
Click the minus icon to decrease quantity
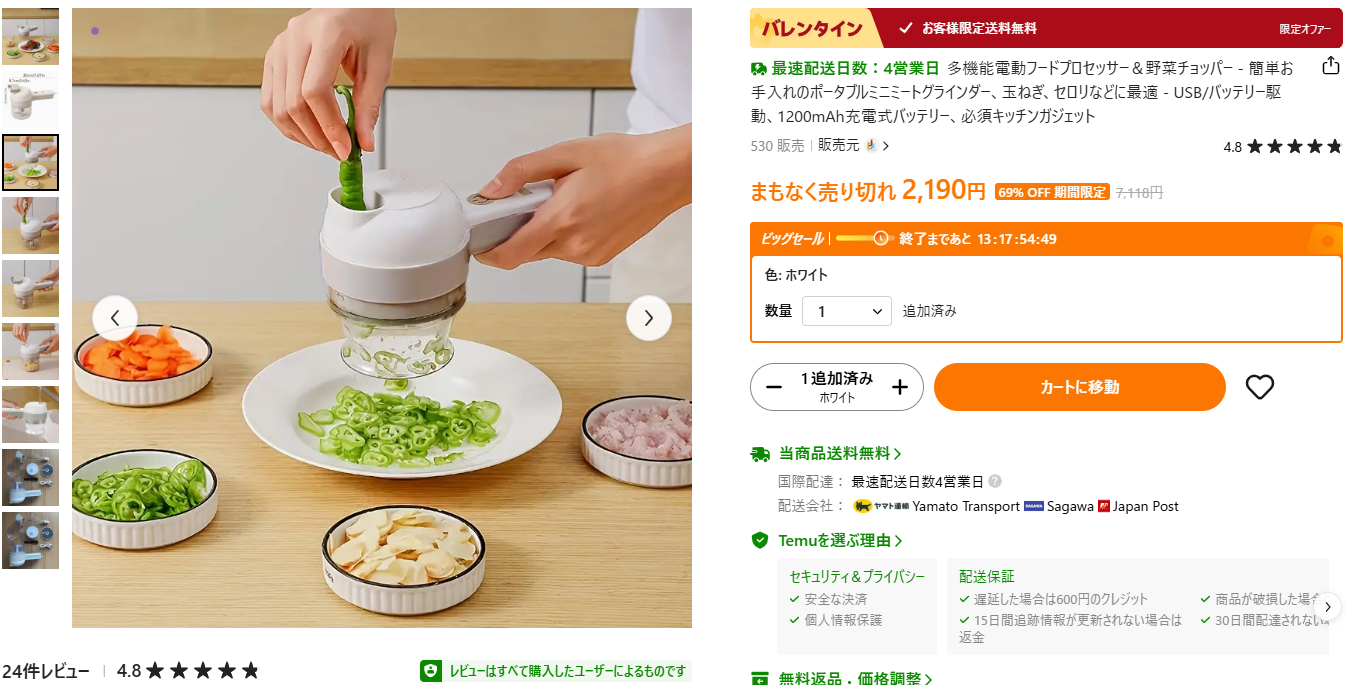774,387
